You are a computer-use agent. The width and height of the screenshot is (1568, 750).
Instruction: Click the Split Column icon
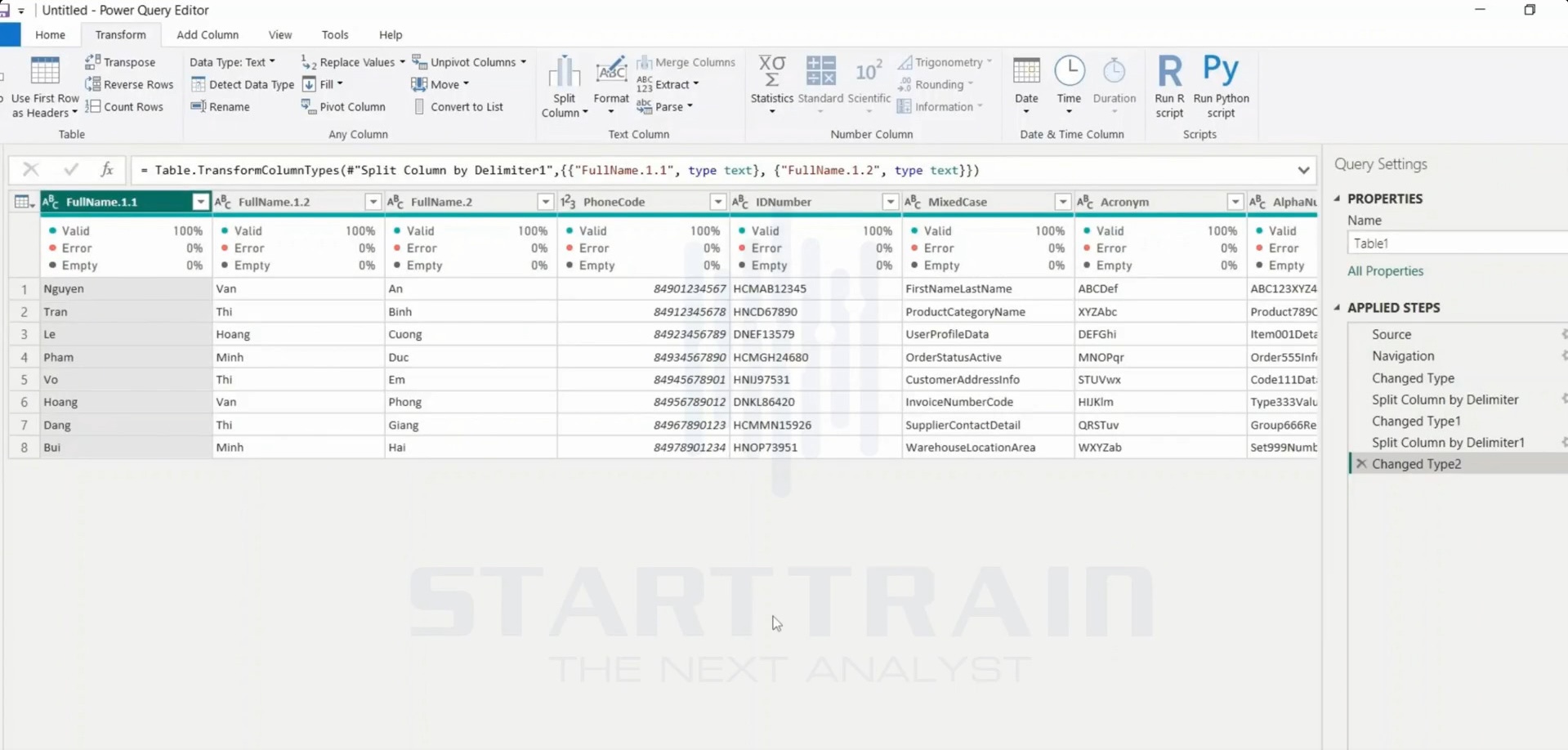click(564, 72)
